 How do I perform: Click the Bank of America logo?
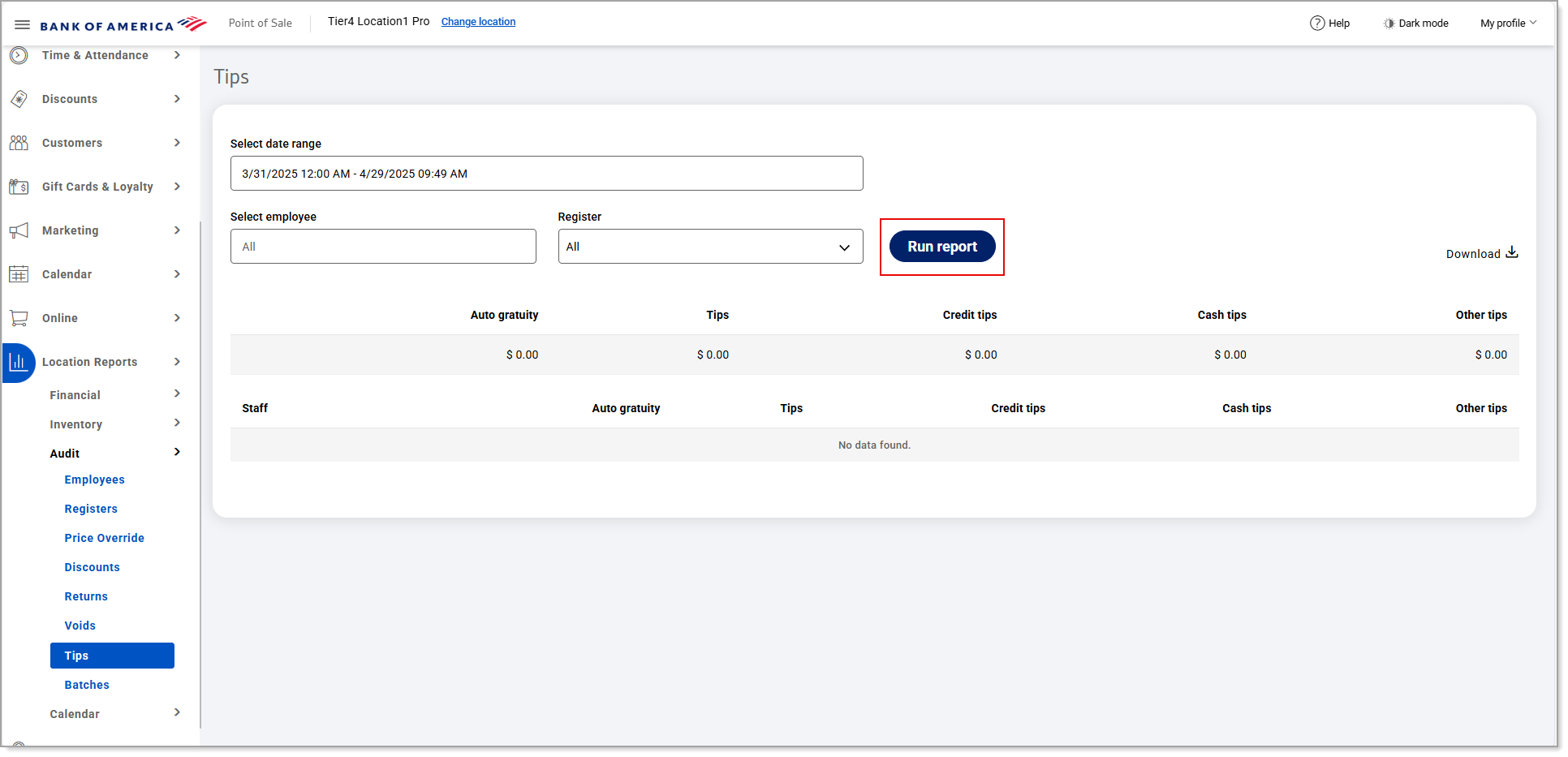123,24
